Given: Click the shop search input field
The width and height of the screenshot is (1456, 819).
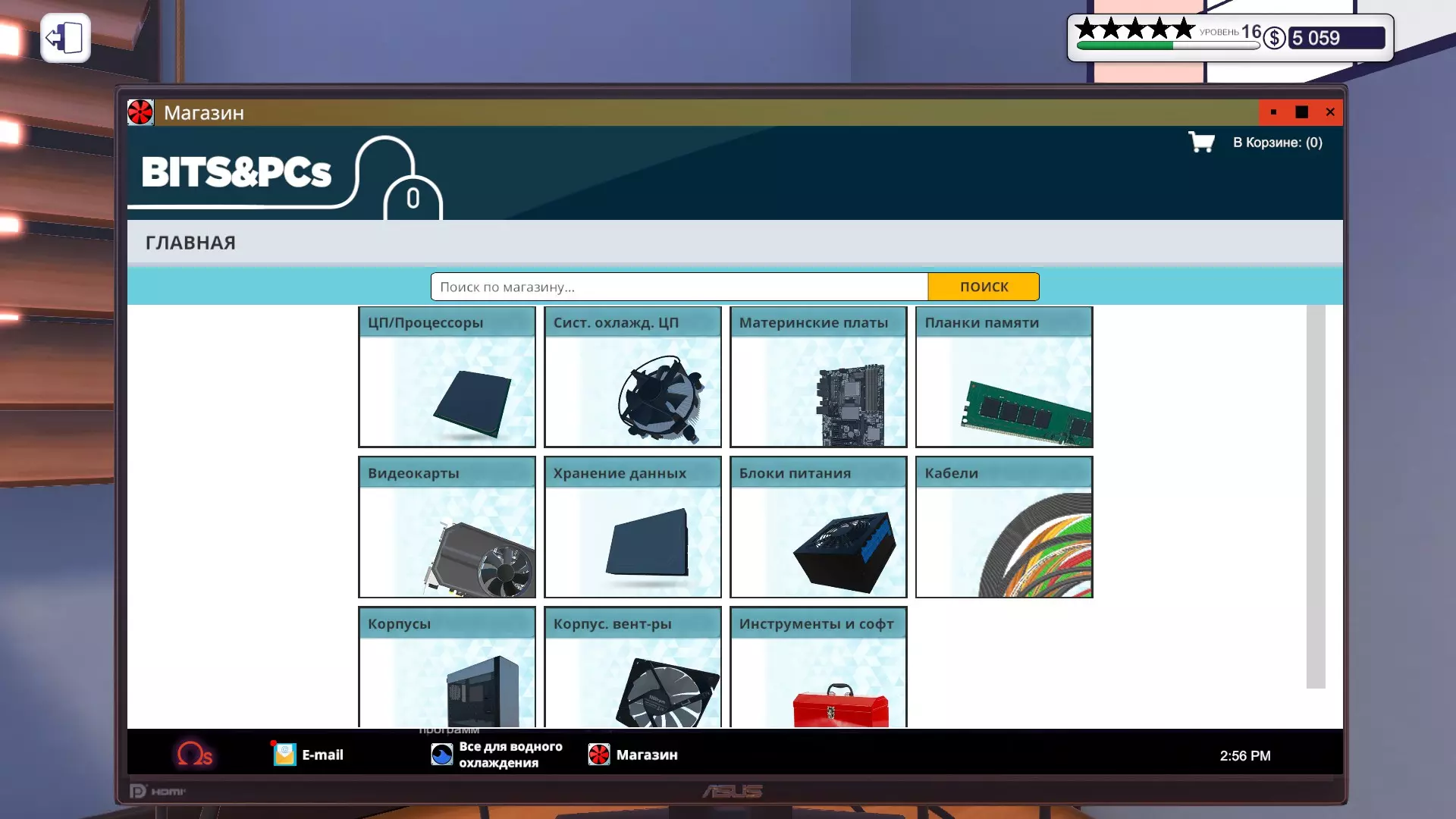Looking at the screenshot, I should point(679,287).
